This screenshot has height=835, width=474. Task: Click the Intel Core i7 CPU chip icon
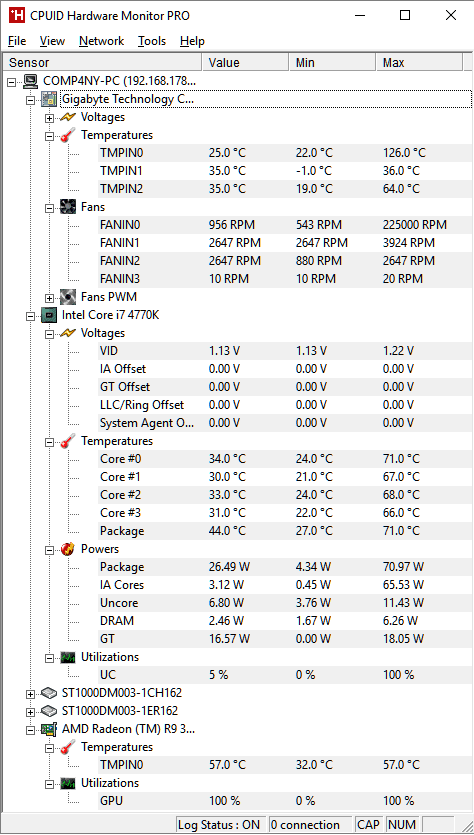coord(49,315)
